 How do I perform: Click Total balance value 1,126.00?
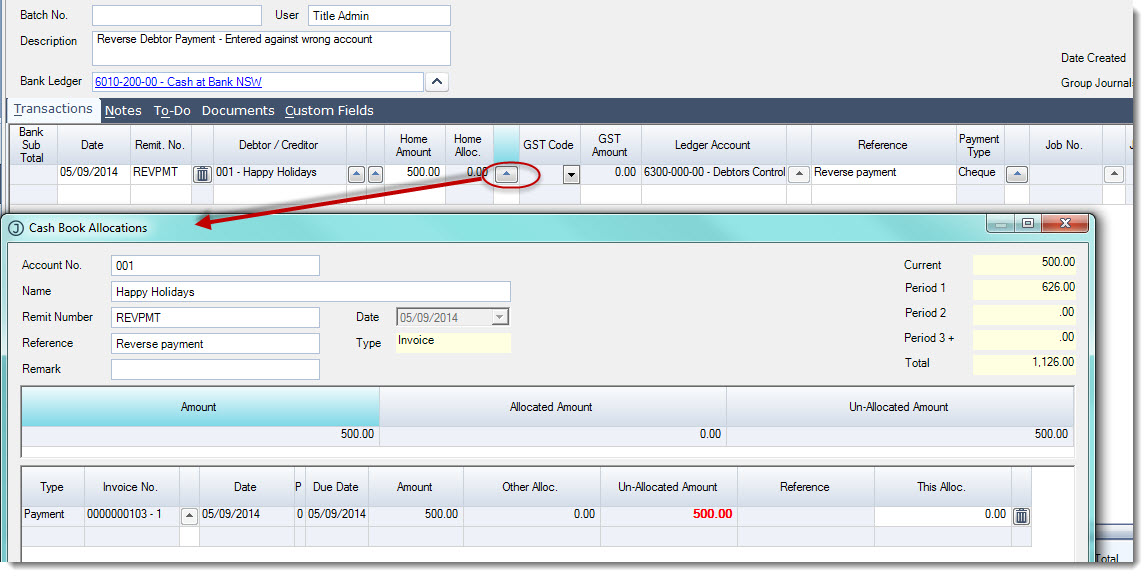coord(1024,363)
